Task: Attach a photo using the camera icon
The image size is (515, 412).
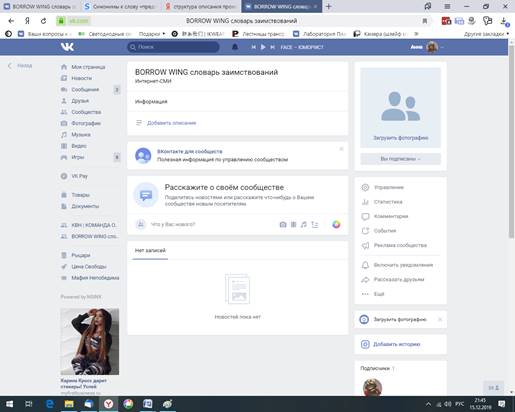Action: 283,225
